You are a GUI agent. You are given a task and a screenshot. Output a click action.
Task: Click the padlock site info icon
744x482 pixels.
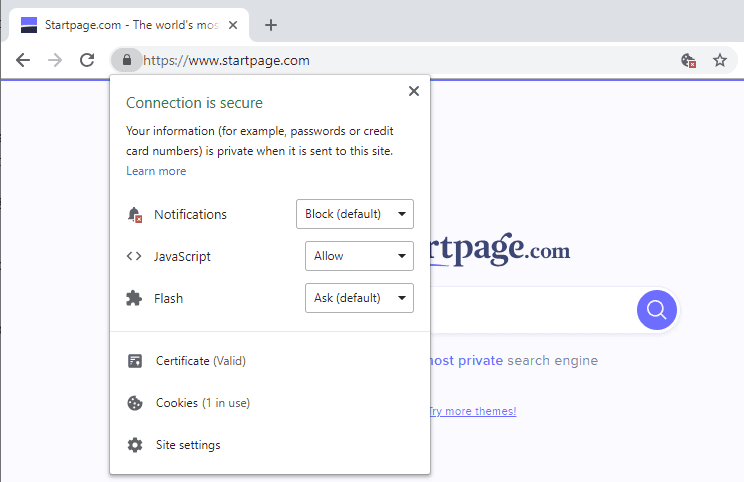127,60
